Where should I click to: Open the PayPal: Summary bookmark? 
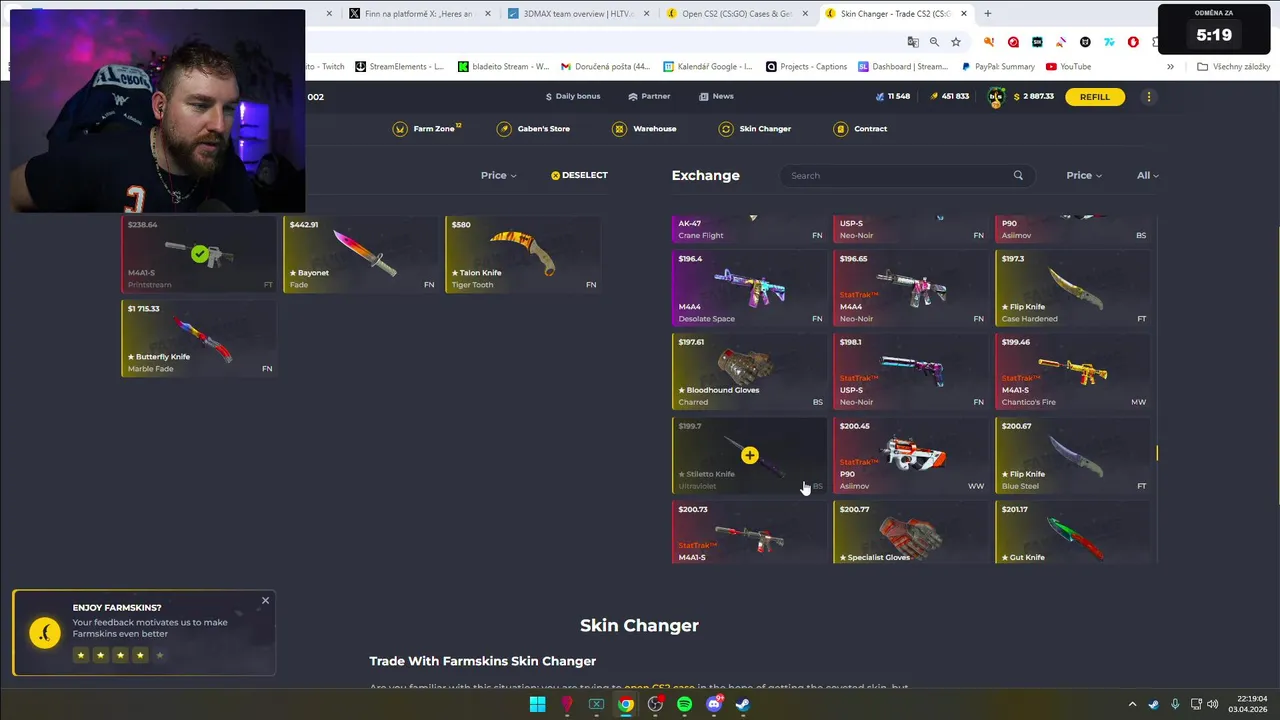(x=998, y=67)
